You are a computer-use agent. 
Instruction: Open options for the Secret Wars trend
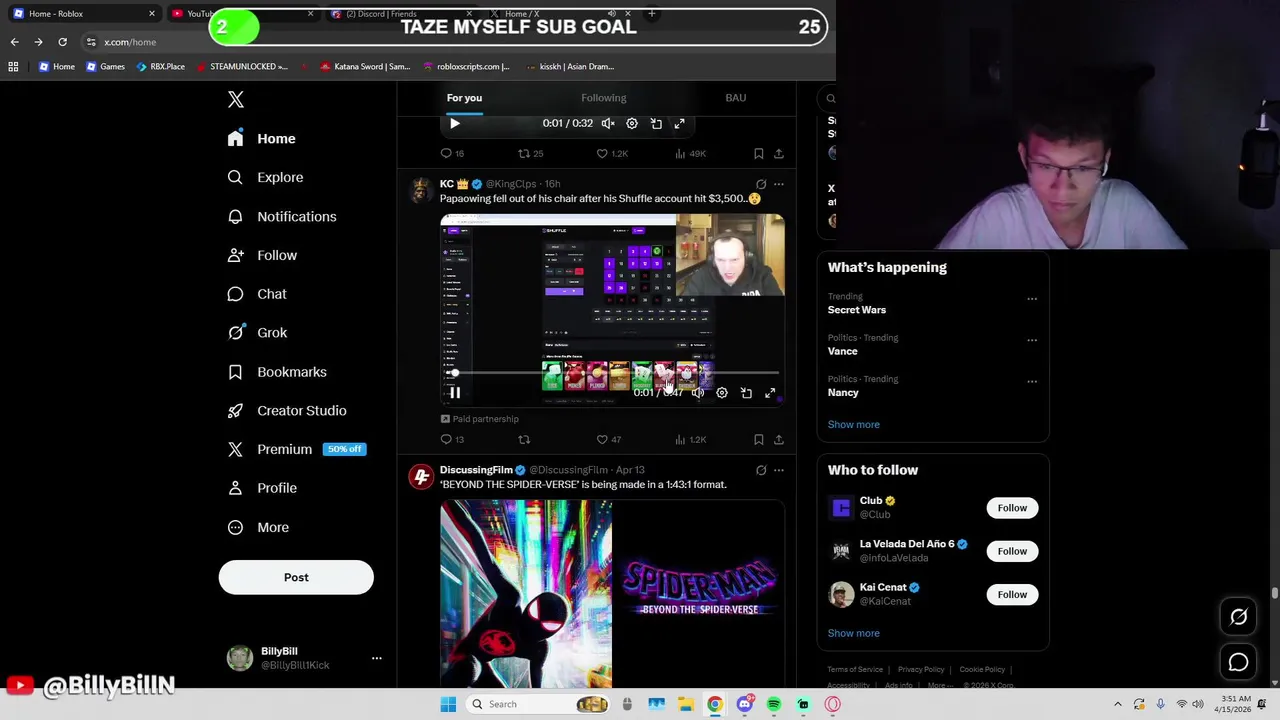click(1032, 299)
